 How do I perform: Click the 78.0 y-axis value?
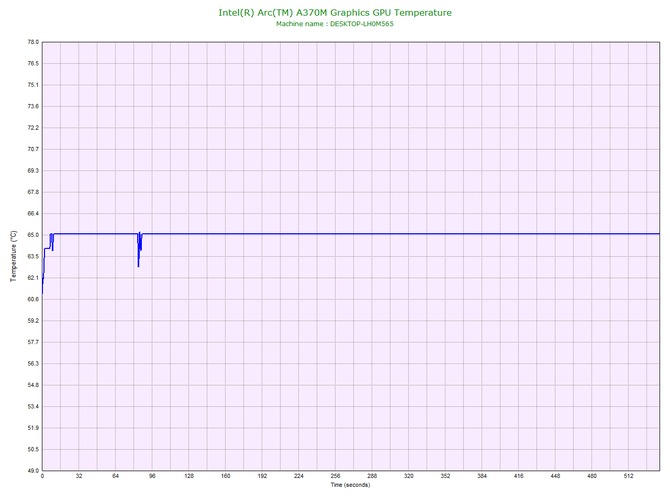(x=33, y=42)
